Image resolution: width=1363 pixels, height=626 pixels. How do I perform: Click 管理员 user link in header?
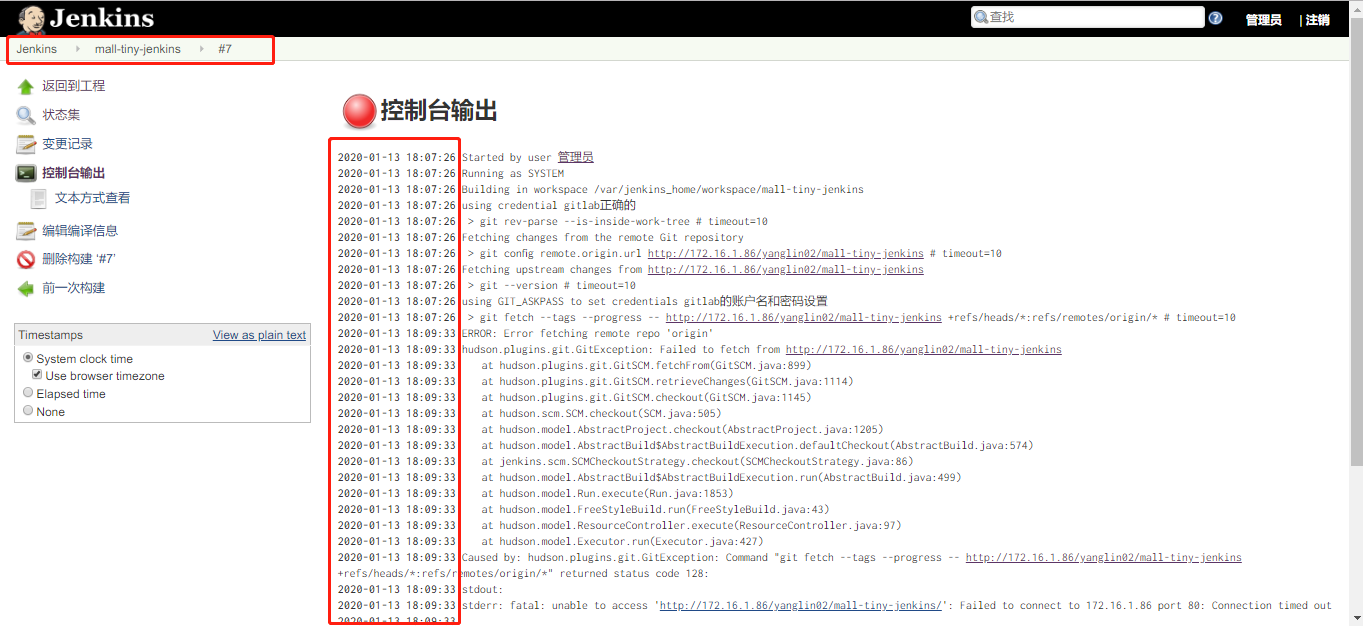[x=1263, y=19]
